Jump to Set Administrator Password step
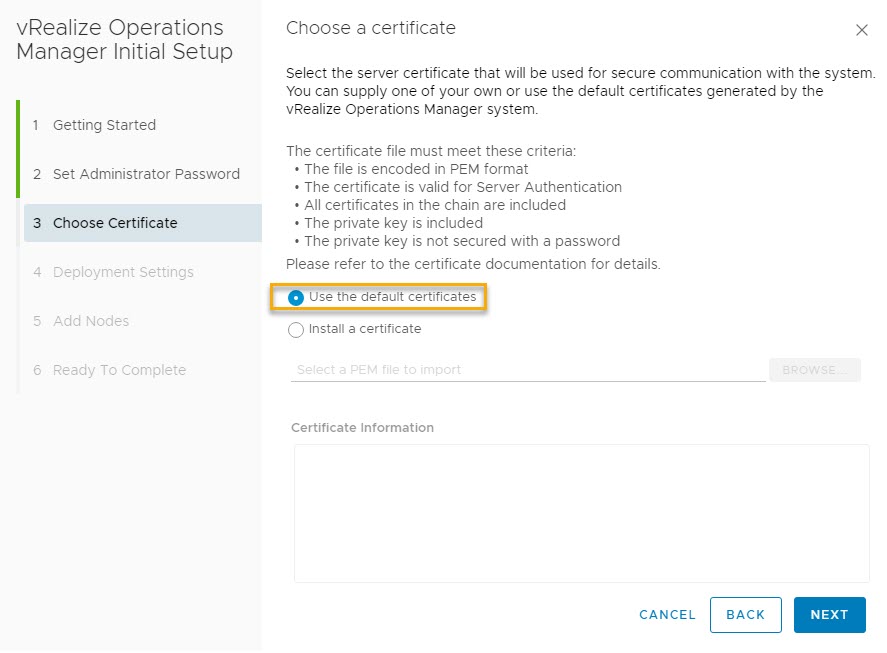The width and height of the screenshot is (887, 653). [146, 174]
